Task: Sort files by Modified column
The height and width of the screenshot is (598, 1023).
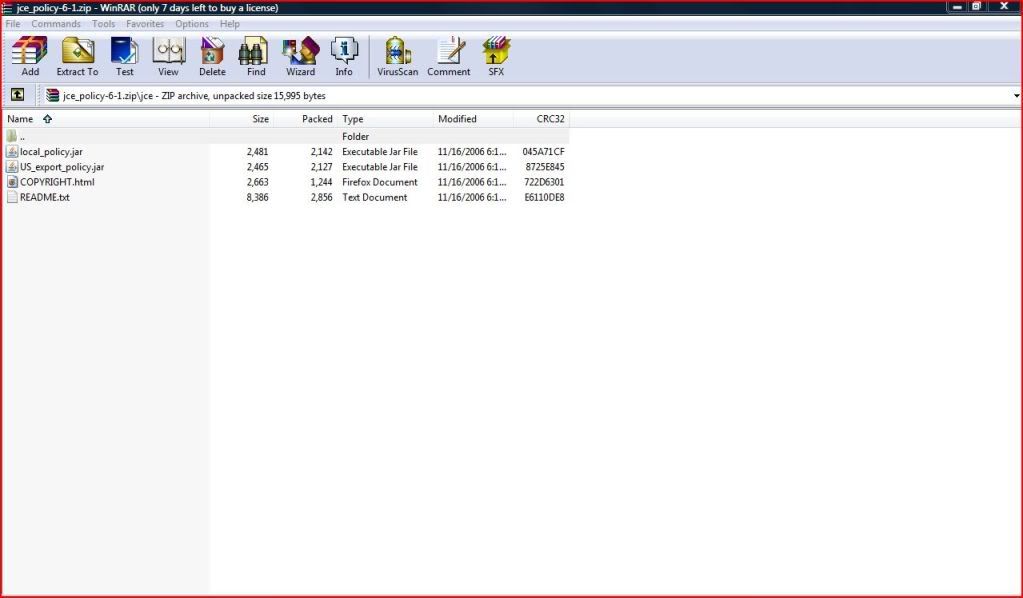Action: (474, 119)
